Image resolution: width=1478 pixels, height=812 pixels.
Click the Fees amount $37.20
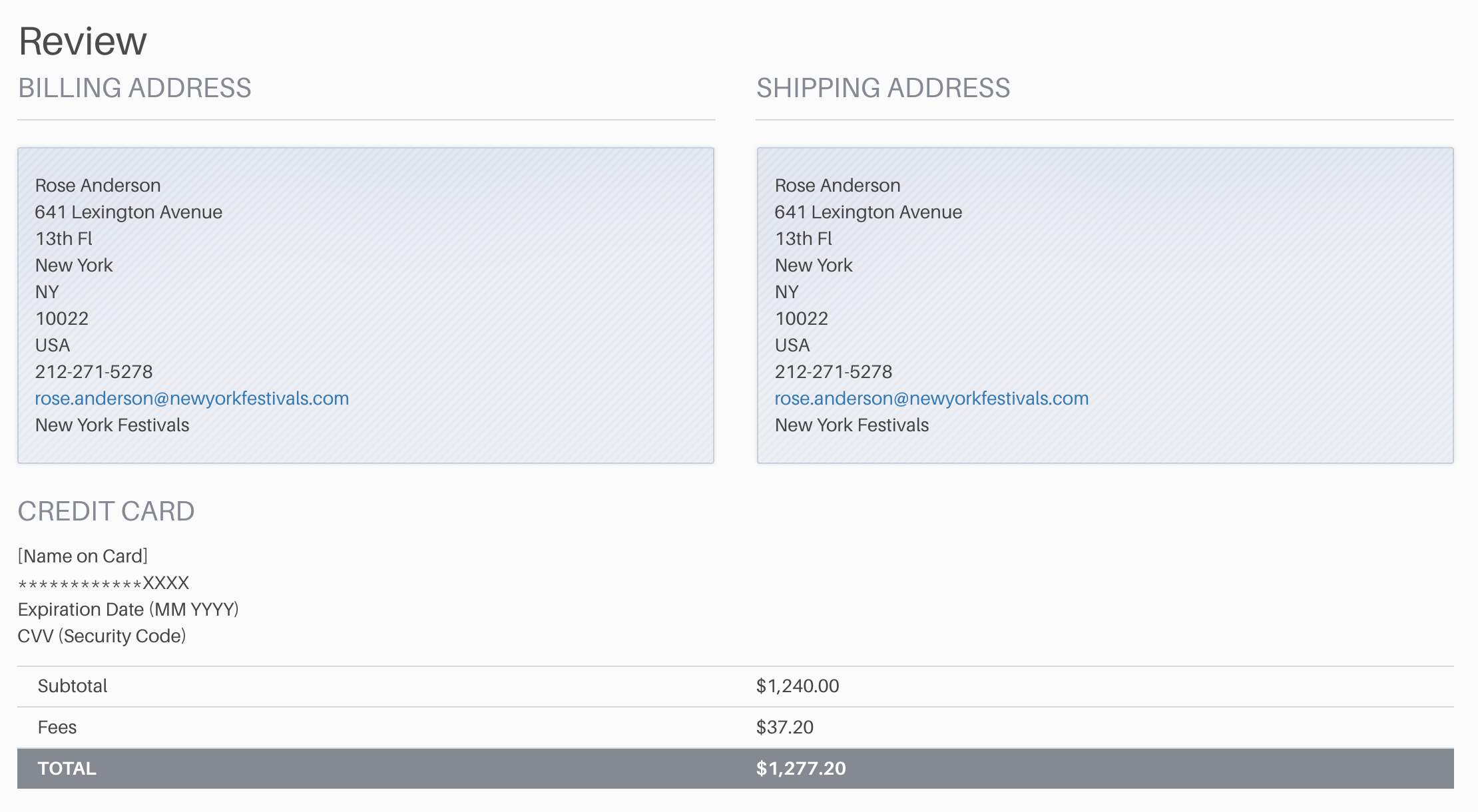point(785,727)
